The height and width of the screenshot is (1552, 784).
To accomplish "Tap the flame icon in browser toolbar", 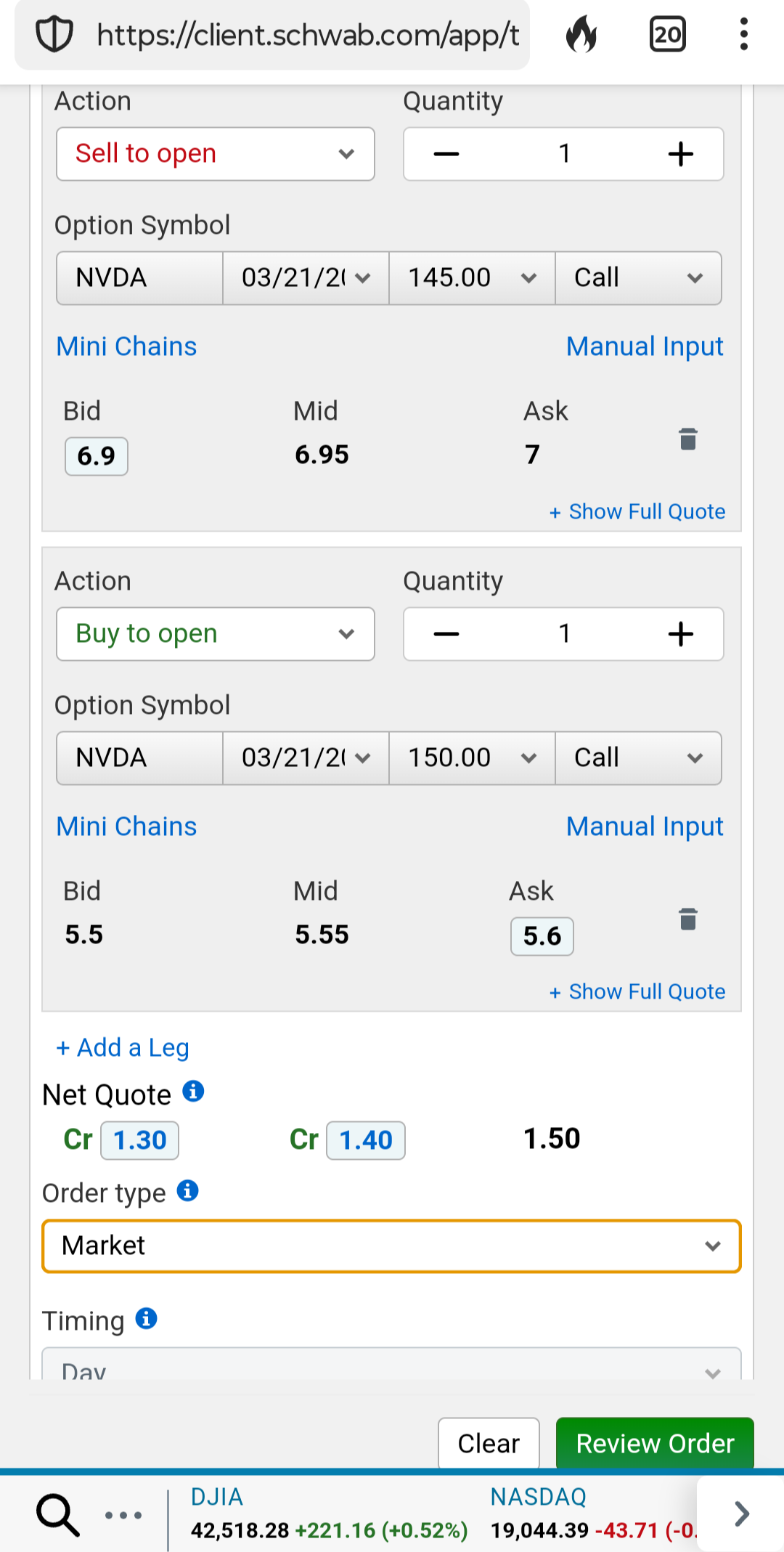I will click(581, 35).
